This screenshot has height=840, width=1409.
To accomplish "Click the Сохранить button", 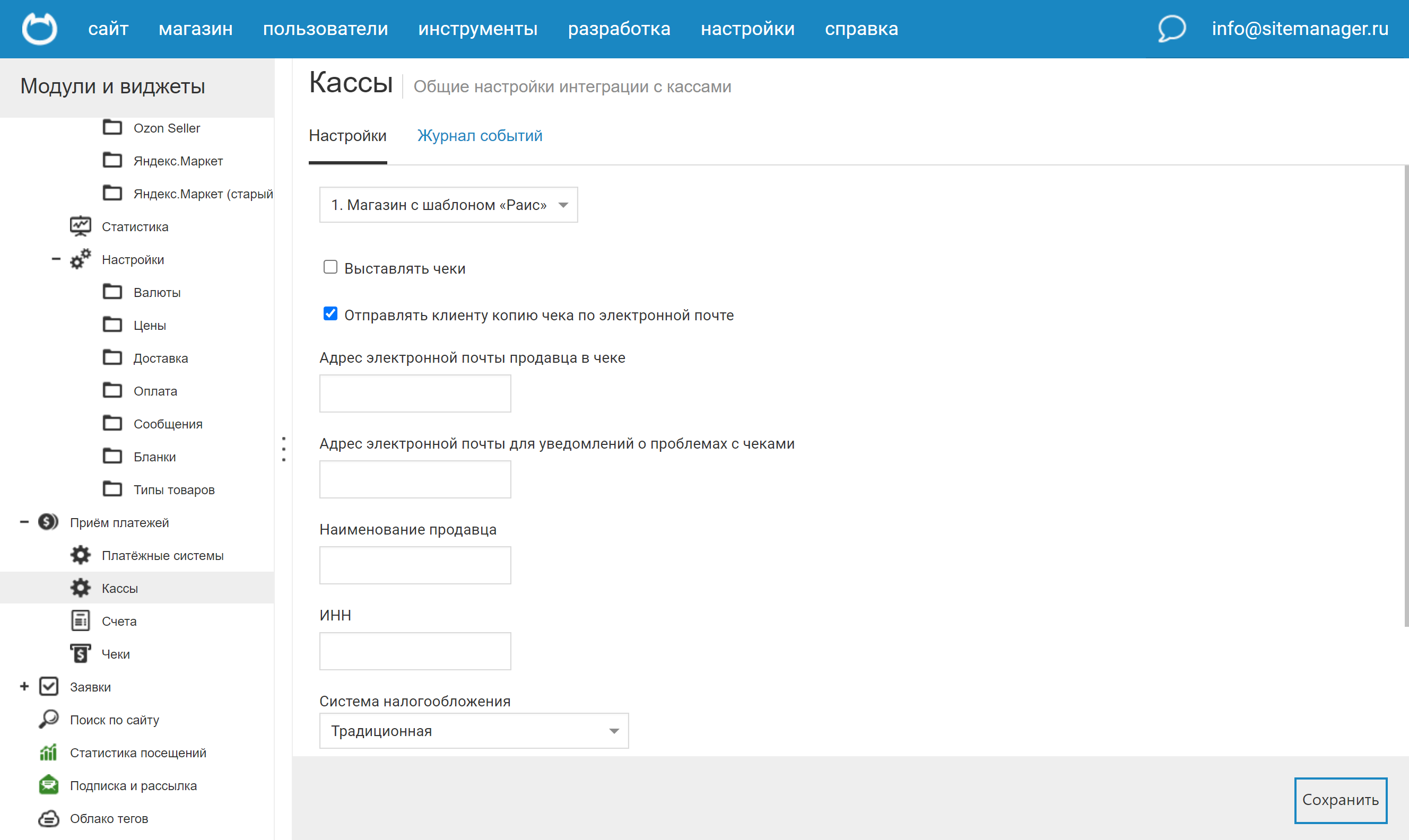I will coord(1340,799).
